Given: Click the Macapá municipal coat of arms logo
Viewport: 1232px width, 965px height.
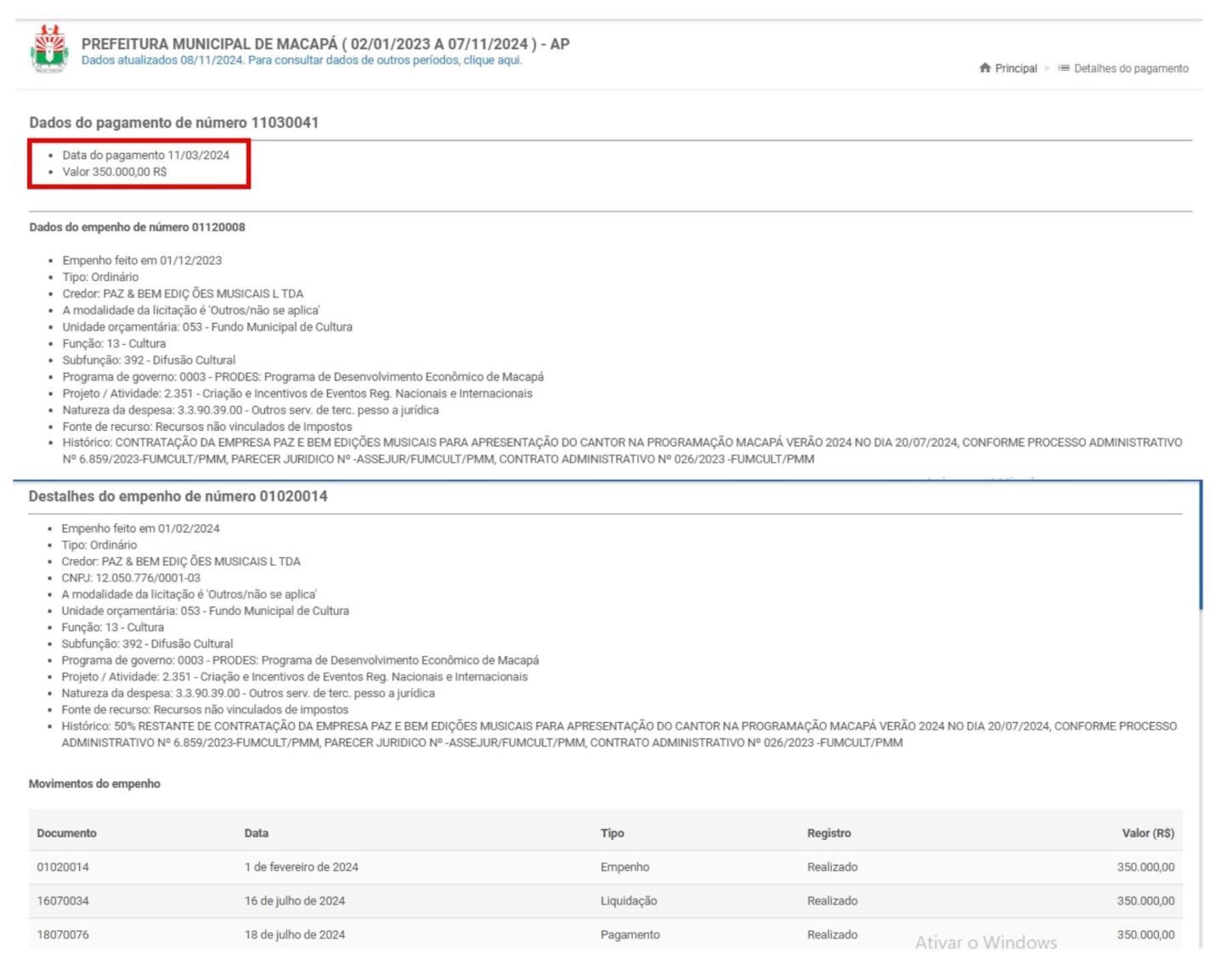Looking at the screenshot, I should (49, 49).
